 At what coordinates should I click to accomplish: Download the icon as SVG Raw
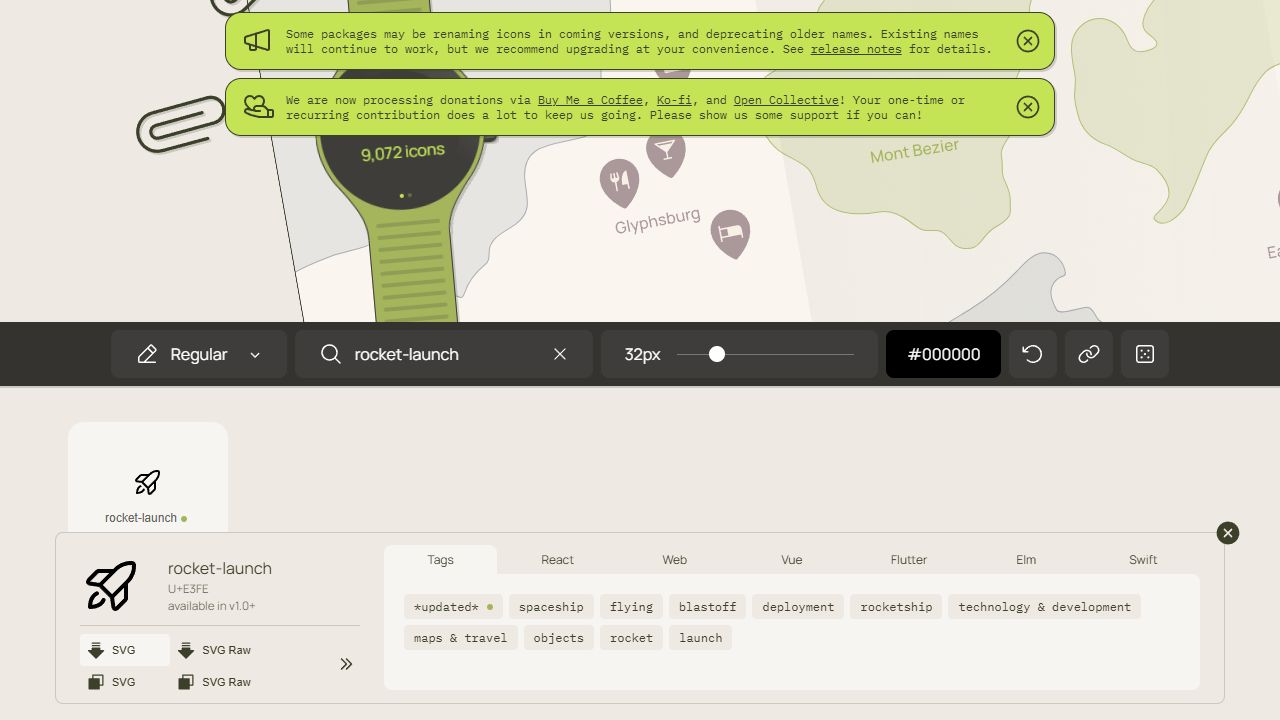214,650
